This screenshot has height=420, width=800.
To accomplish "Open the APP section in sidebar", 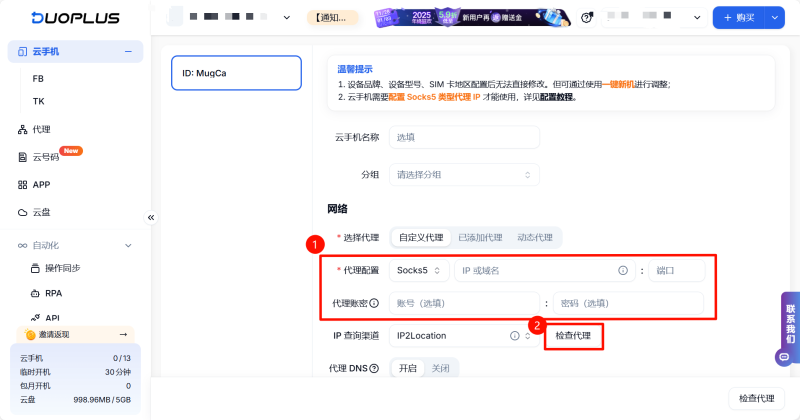I will click(x=42, y=185).
